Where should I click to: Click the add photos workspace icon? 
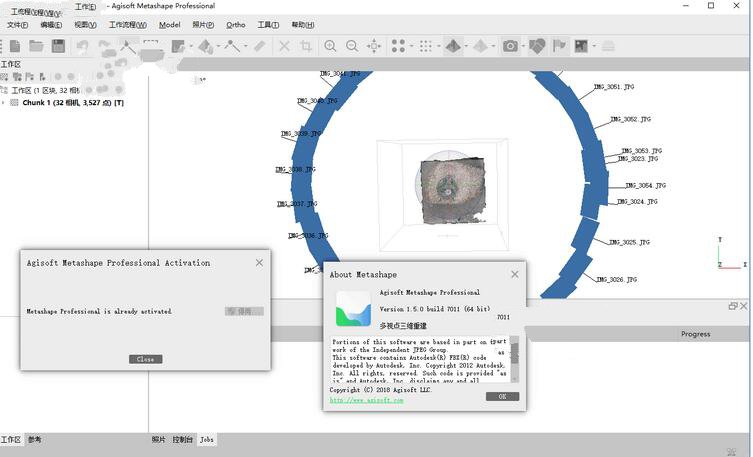[x=17, y=77]
